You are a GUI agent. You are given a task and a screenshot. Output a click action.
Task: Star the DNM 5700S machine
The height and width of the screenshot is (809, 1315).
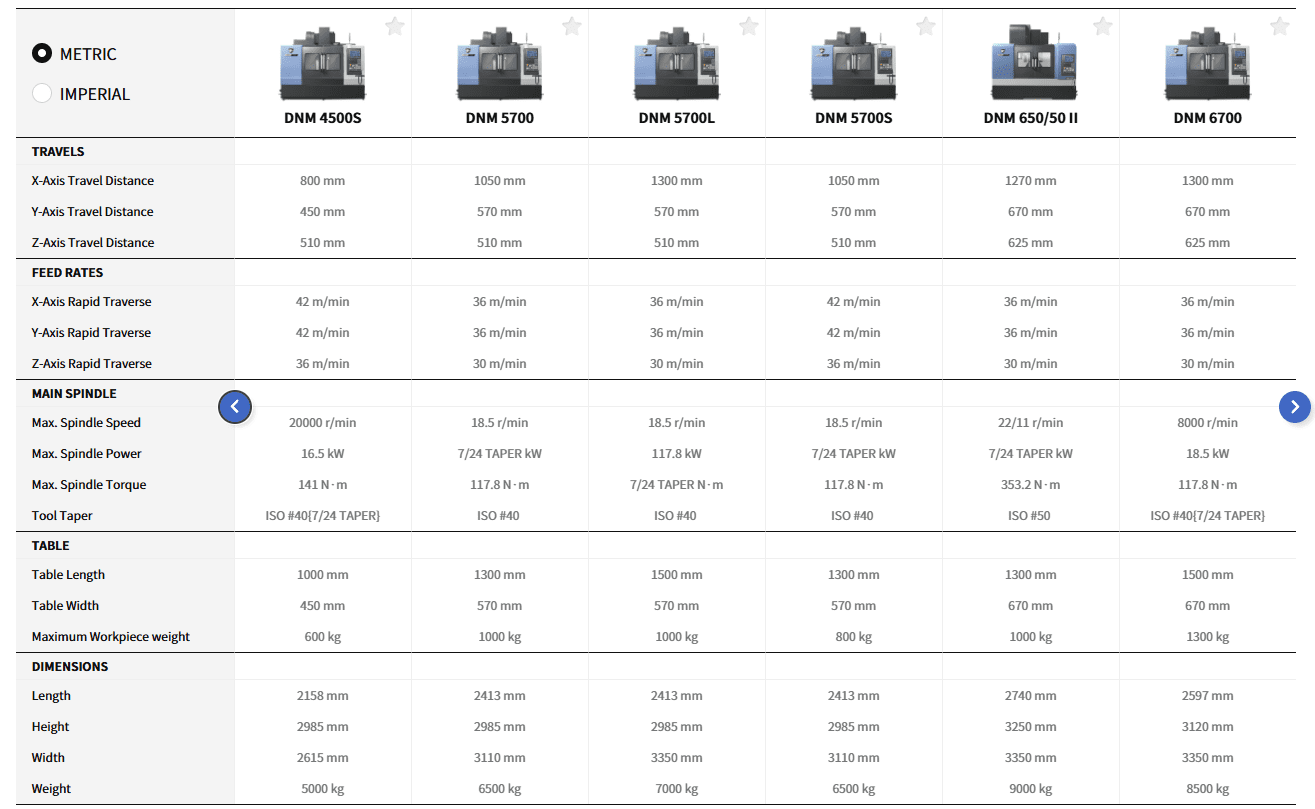point(926,26)
